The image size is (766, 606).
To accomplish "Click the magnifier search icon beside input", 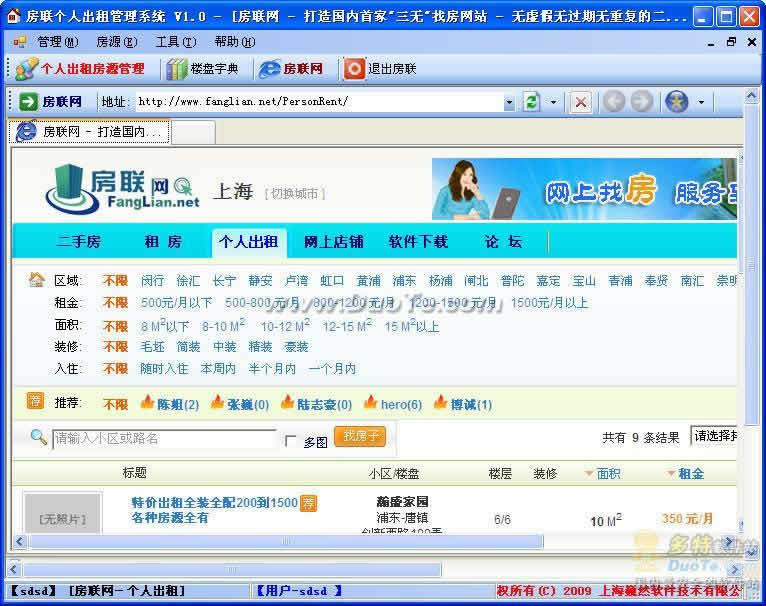I will (x=38, y=436).
